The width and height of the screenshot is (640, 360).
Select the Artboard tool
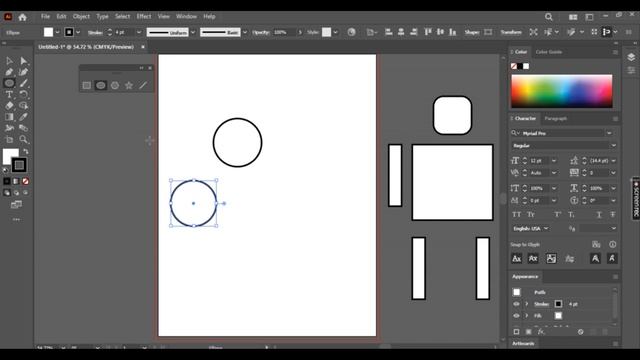pos(9,139)
